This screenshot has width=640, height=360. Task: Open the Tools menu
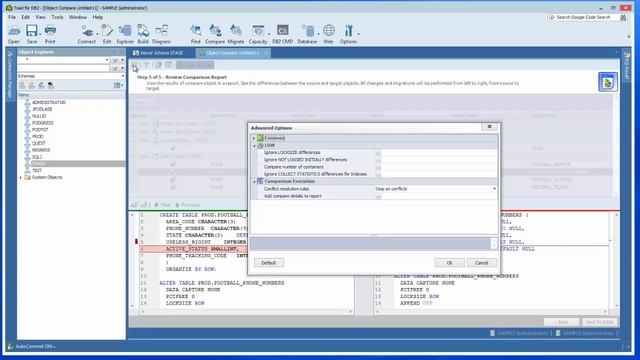click(x=57, y=17)
